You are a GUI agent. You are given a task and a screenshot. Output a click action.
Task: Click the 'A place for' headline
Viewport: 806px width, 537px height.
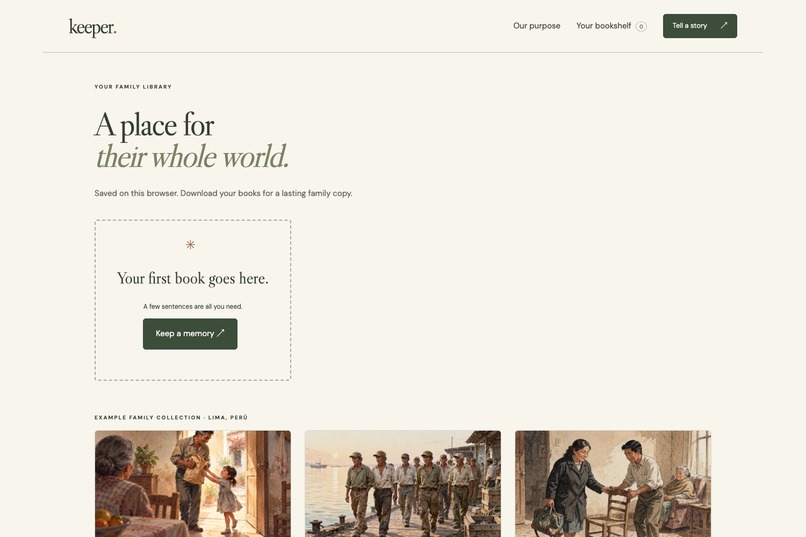154,125
